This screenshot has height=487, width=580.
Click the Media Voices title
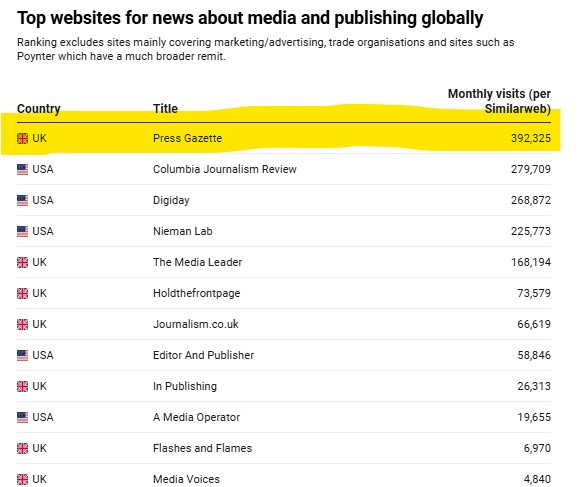coord(186,480)
